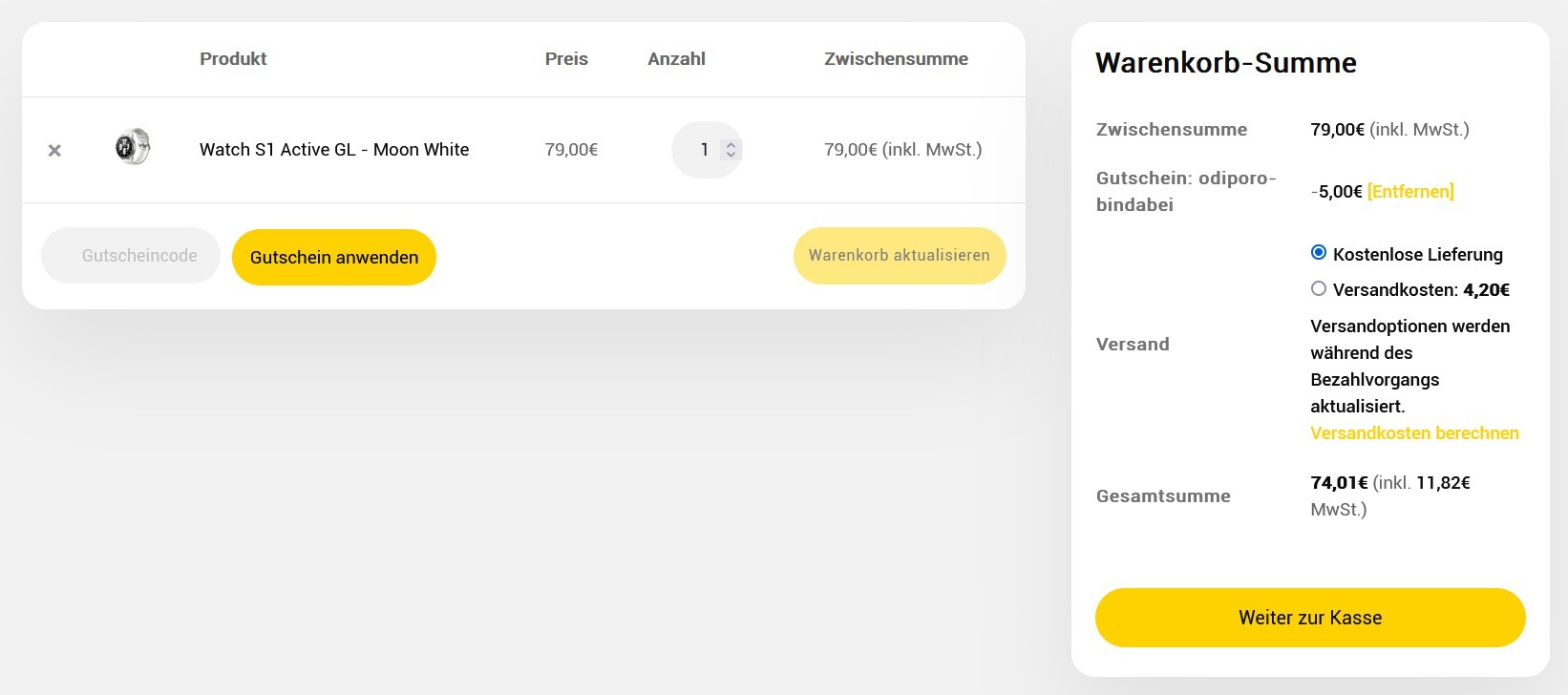Open the Watch S1 Active GL product link
This screenshot has width=1568, height=695.
click(334, 150)
